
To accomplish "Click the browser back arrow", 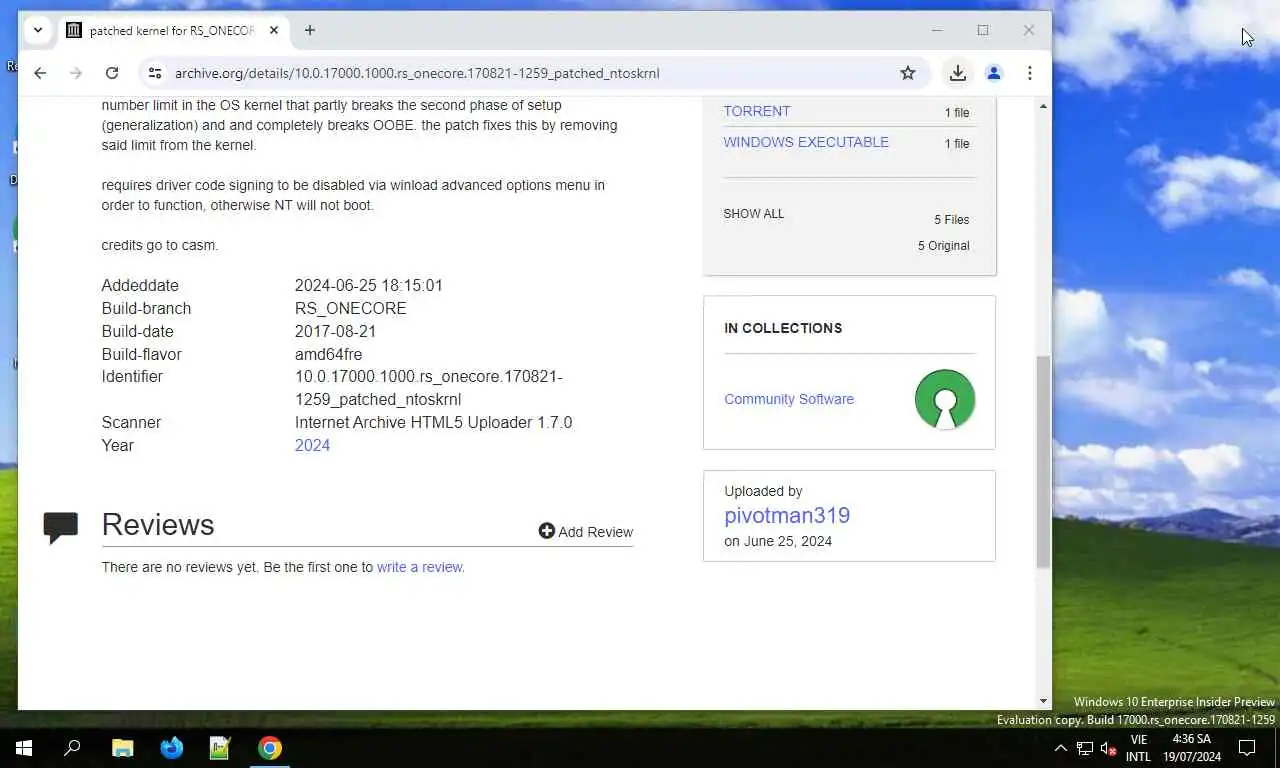I will [x=40, y=73].
